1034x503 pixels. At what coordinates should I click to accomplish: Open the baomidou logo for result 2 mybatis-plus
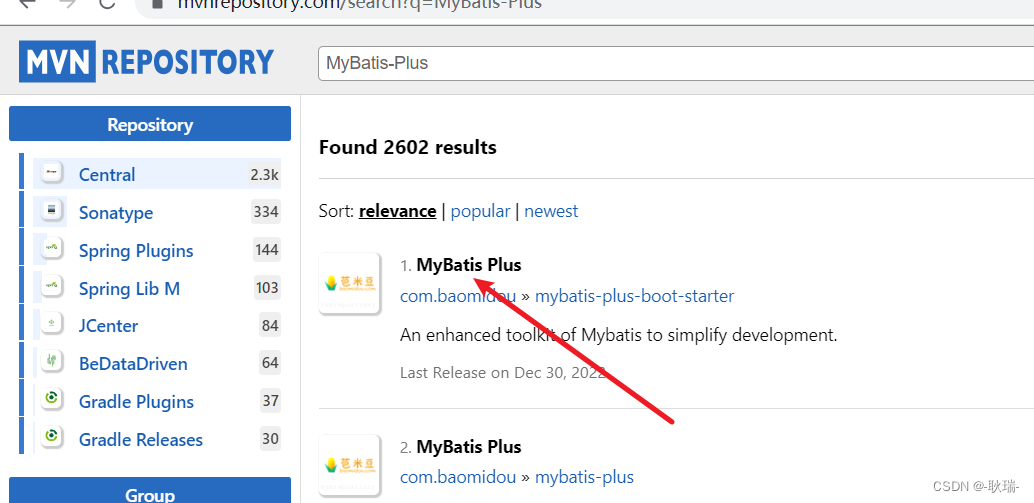point(350,465)
